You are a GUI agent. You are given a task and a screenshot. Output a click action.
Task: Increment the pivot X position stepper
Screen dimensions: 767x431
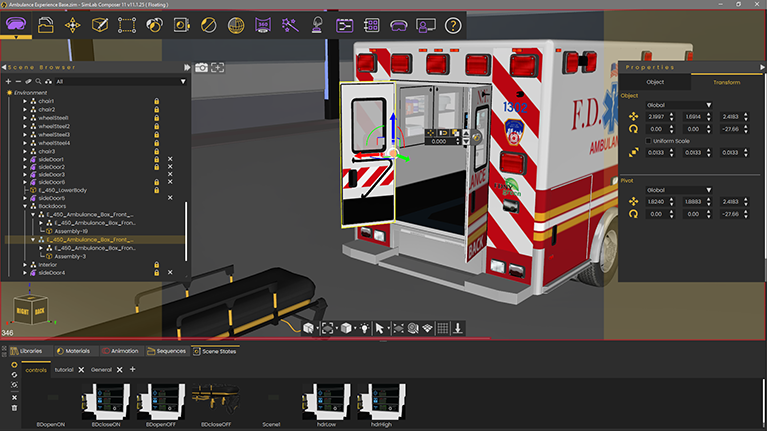click(x=671, y=199)
